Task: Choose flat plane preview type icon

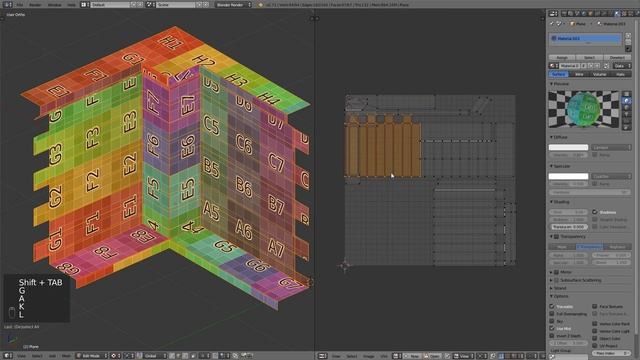Action: tap(627, 94)
